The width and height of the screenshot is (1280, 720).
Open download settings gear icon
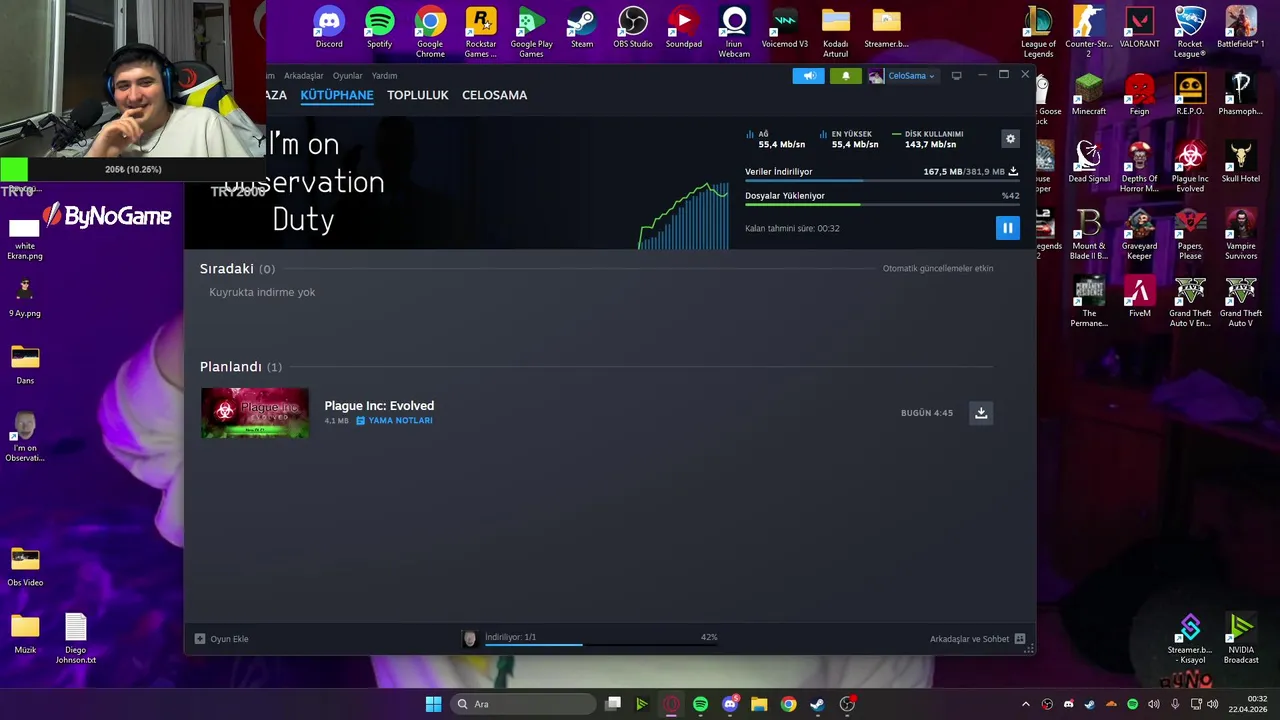pyautogui.click(x=1010, y=139)
